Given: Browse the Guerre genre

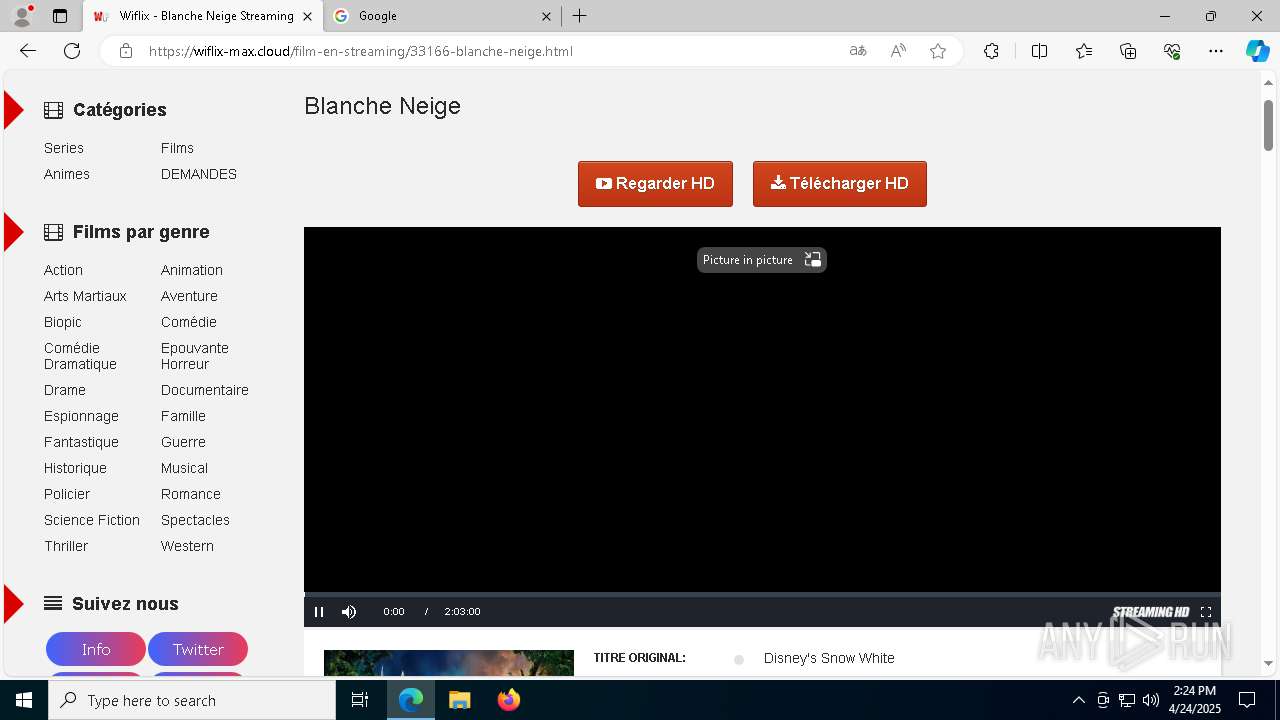Looking at the screenshot, I should [183, 442].
